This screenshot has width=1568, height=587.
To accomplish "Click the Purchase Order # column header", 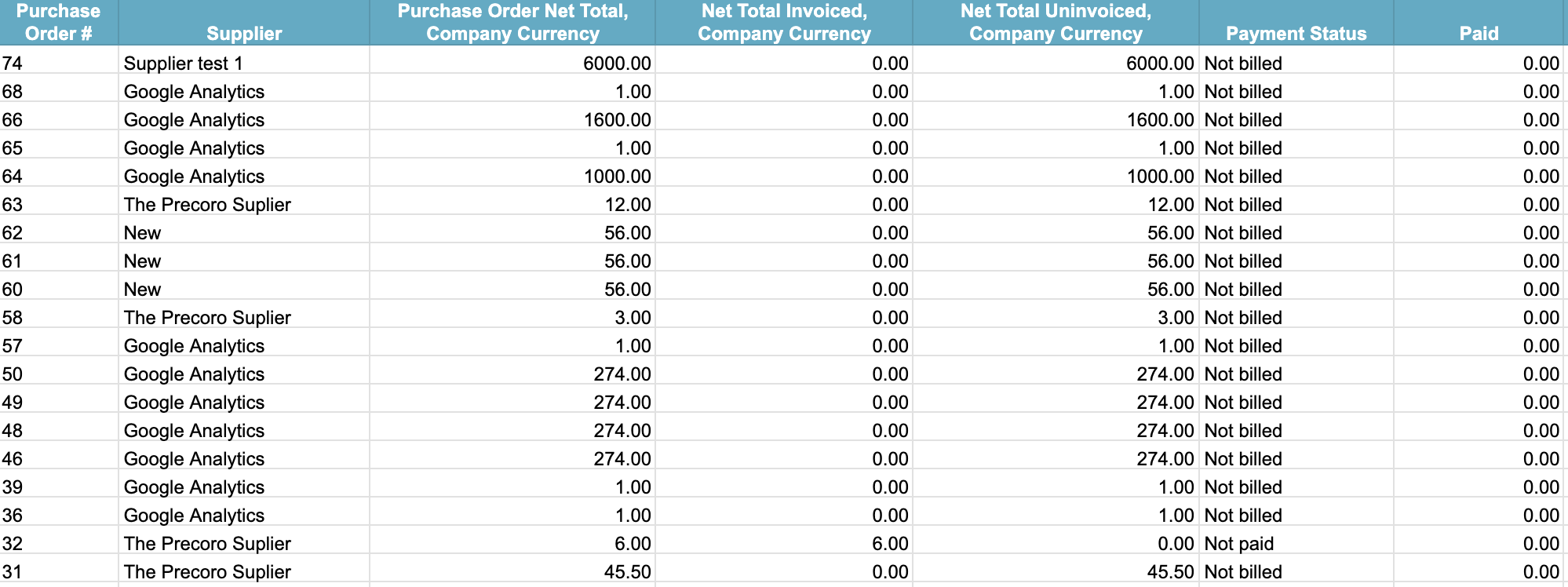I will [59, 22].
